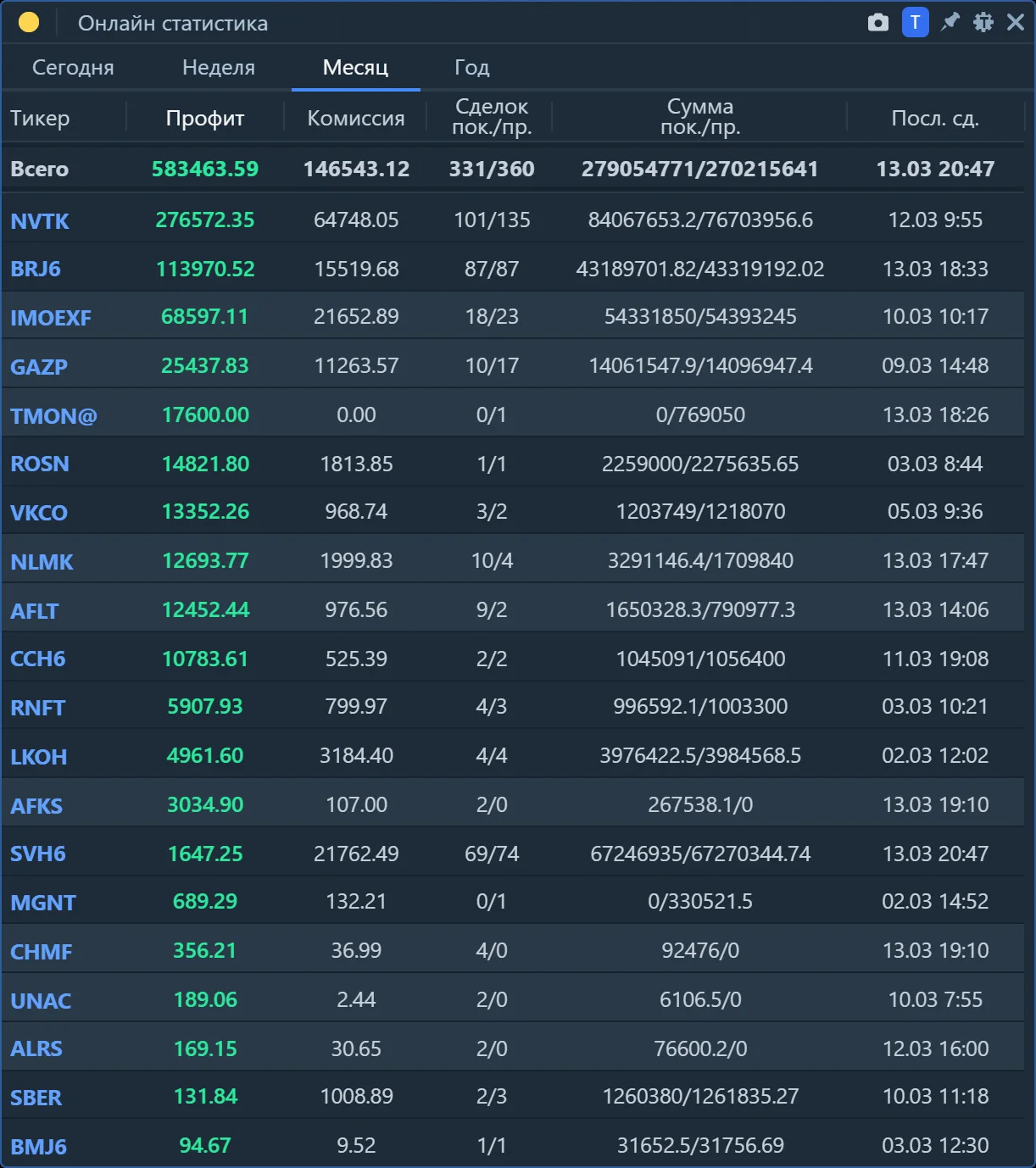
Task: Click ROSN profit 14821.80
Action: [205, 464]
